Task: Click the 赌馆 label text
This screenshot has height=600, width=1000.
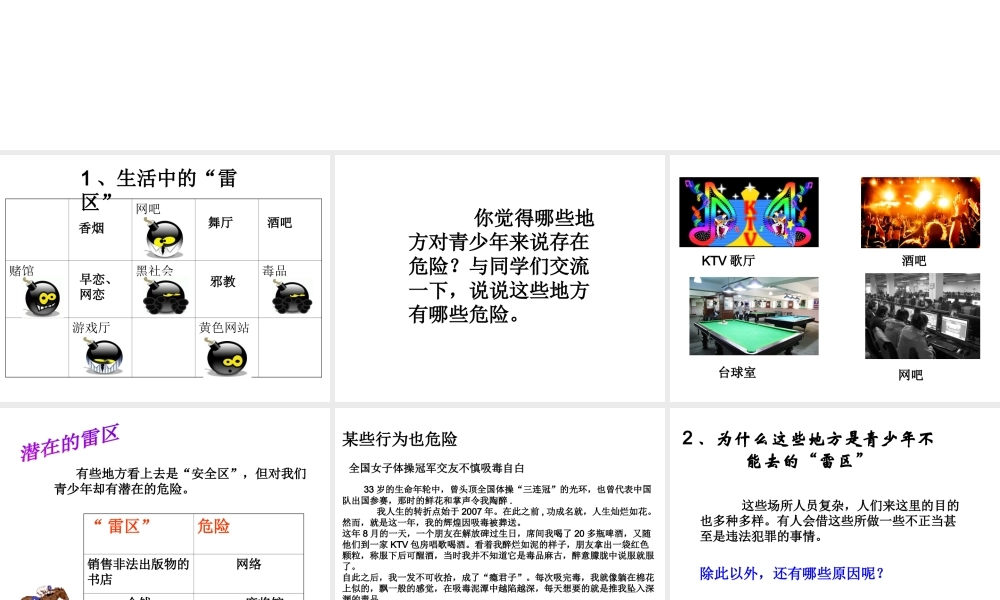Action: point(22,270)
